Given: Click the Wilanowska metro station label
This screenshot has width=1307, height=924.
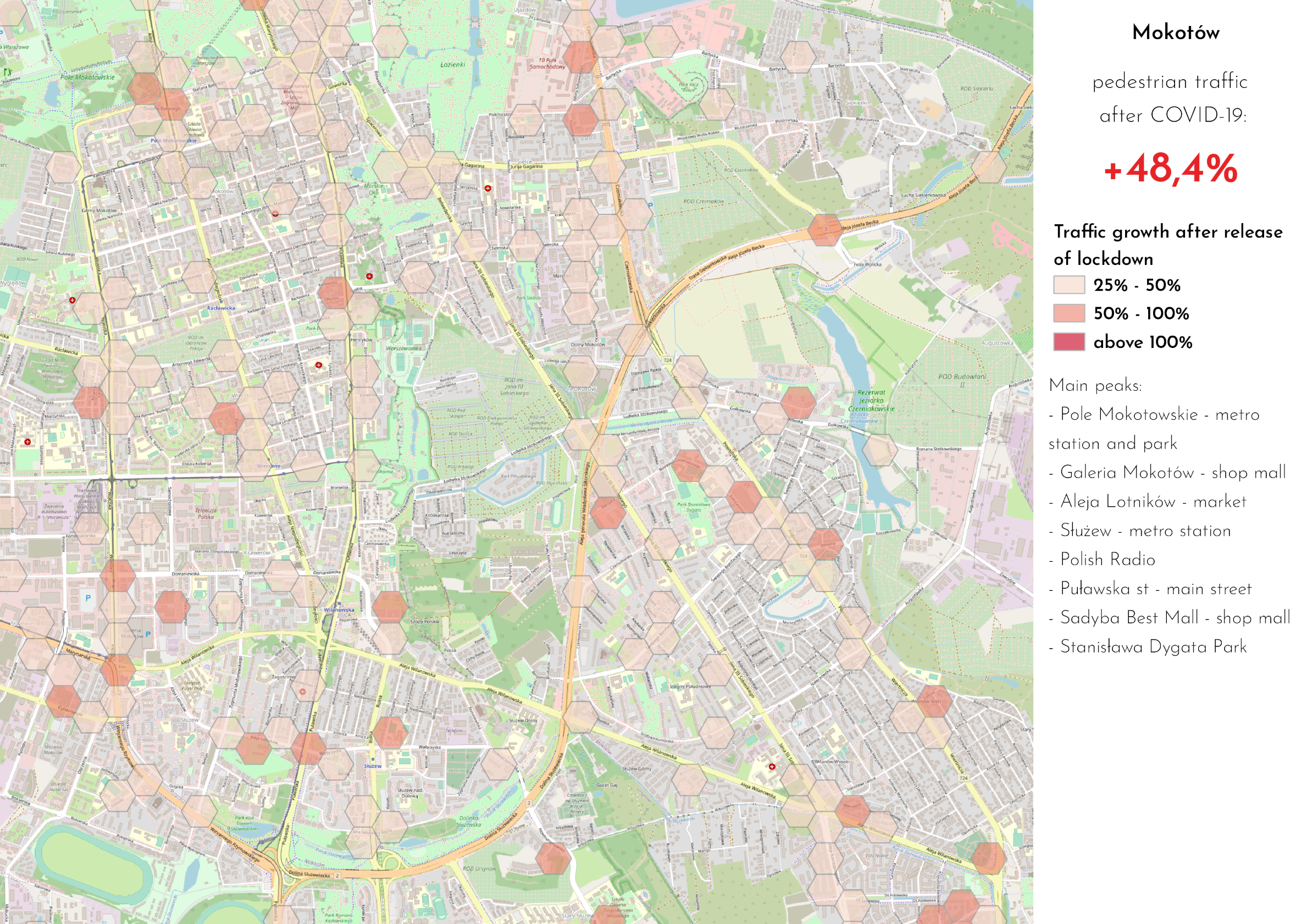Looking at the screenshot, I should (339, 610).
